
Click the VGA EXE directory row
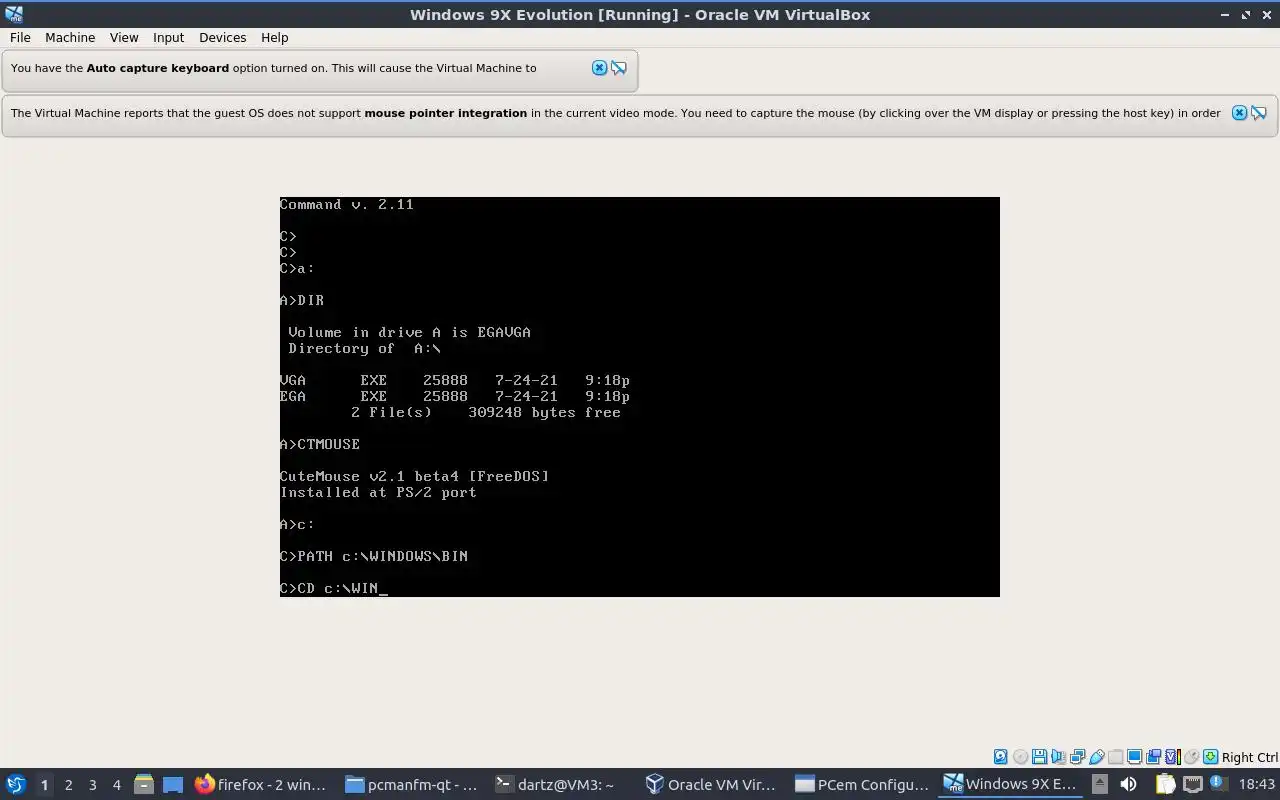[455, 380]
